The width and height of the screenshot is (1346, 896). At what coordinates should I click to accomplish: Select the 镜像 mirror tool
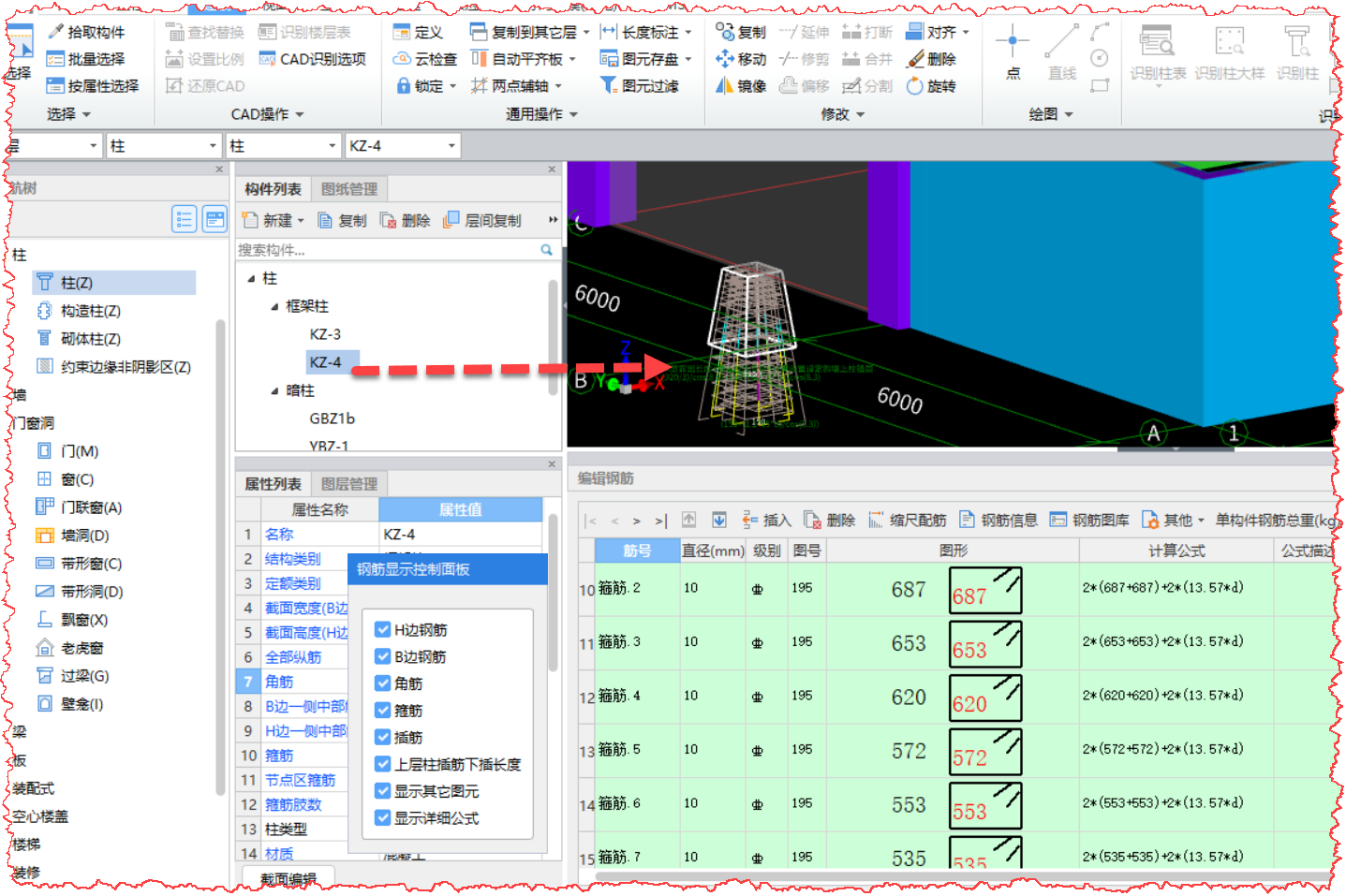coord(741,86)
